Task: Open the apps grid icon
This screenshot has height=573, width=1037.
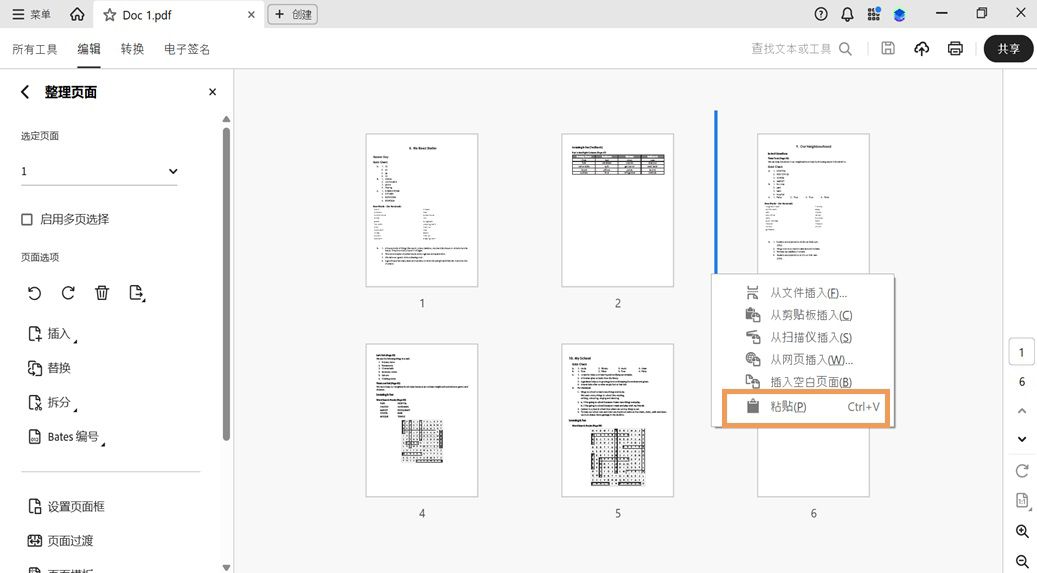Action: 874,14
